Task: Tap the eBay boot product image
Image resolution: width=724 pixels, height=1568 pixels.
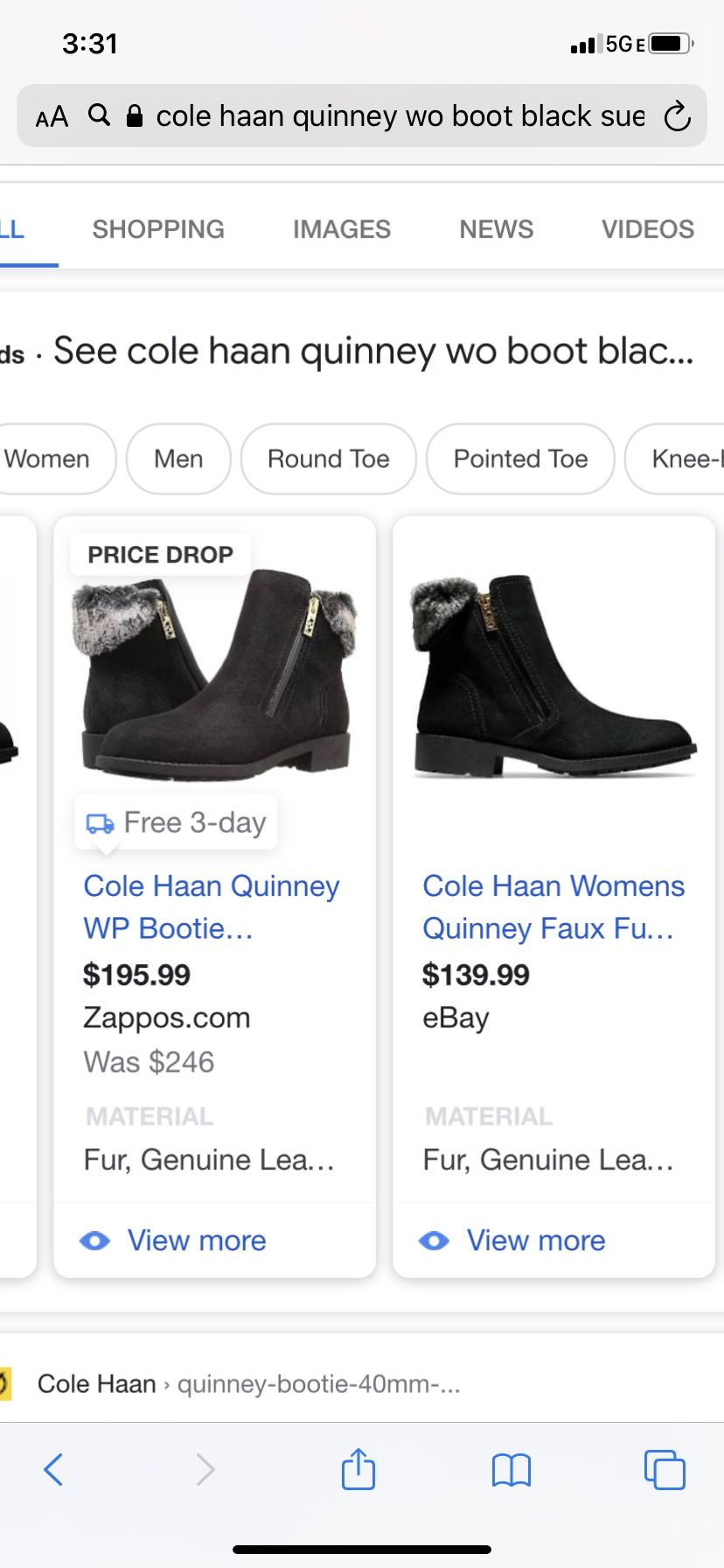Action: tap(553, 674)
